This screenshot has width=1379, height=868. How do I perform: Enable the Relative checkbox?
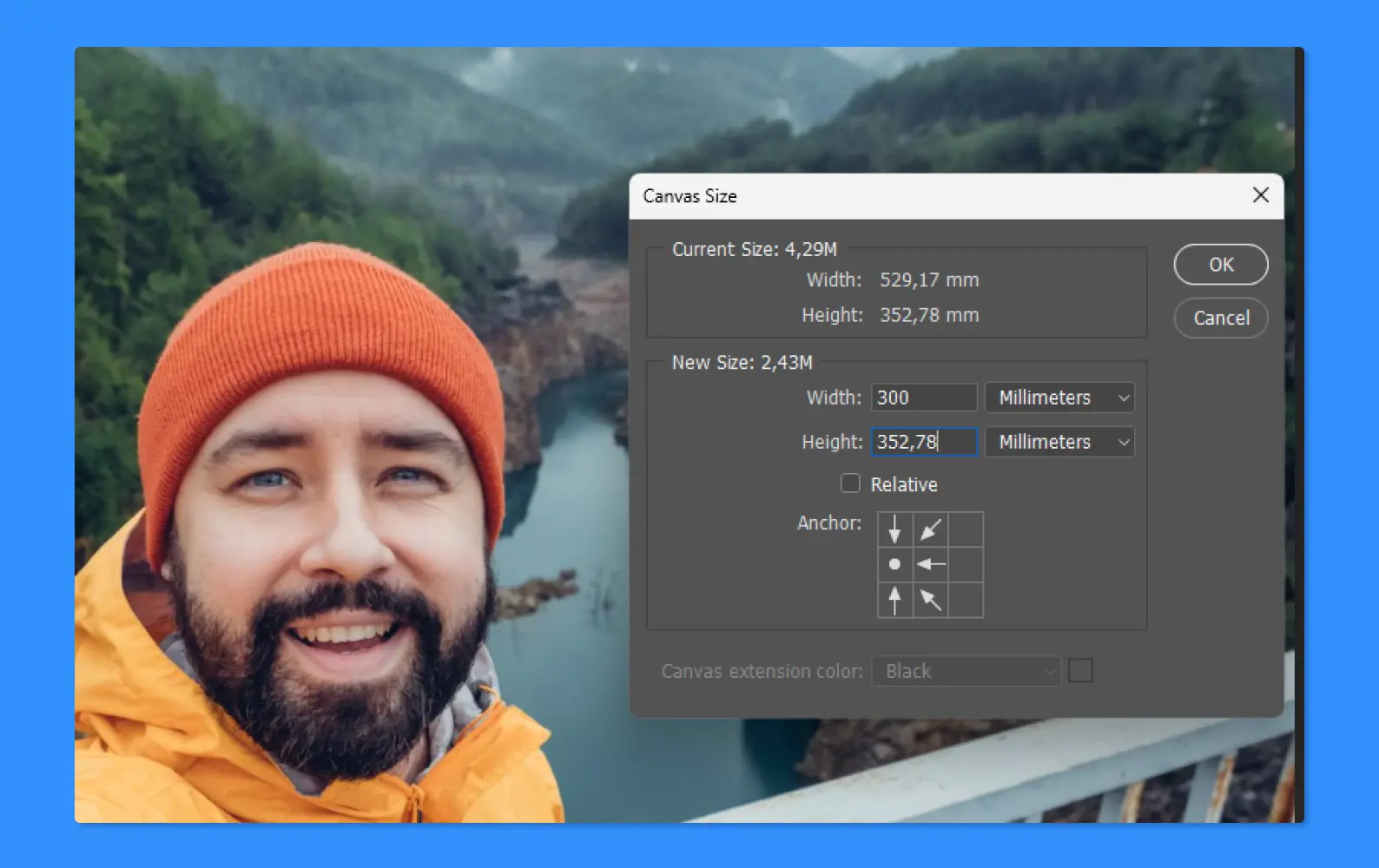pyautogui.click(x=850, y=483)
